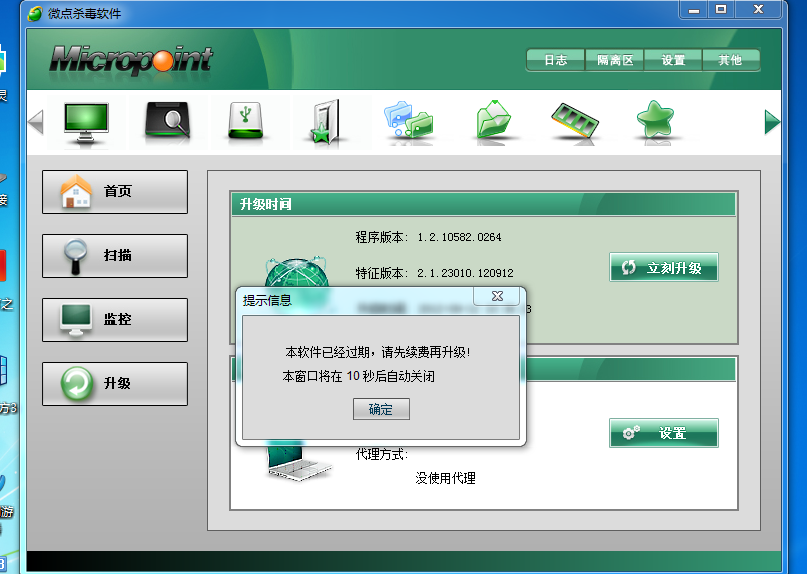The width and height of the screenshot is (807, 574).
Task: Click the 没使用代理 text
Action: [x=445, y=478]
